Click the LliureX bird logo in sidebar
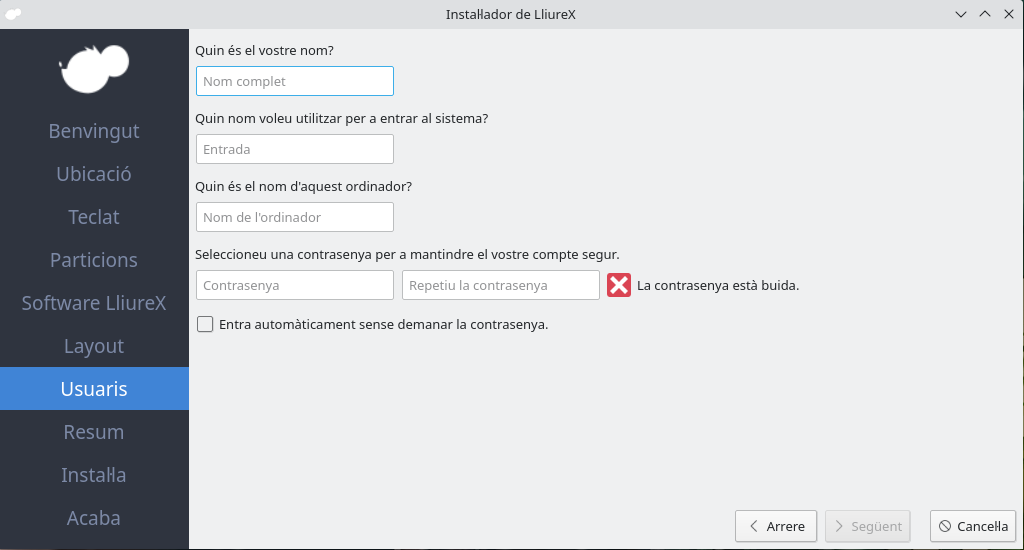The image size is (1024, 550). tap(94, 68)
